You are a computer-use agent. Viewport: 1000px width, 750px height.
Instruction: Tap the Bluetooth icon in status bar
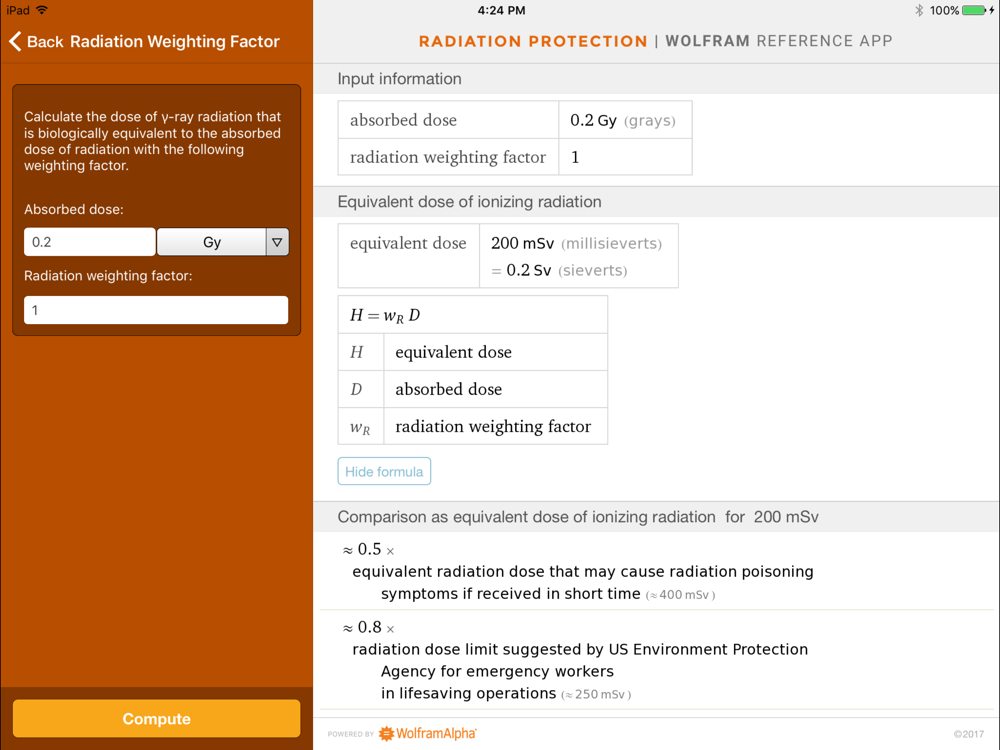coord(919,10)
